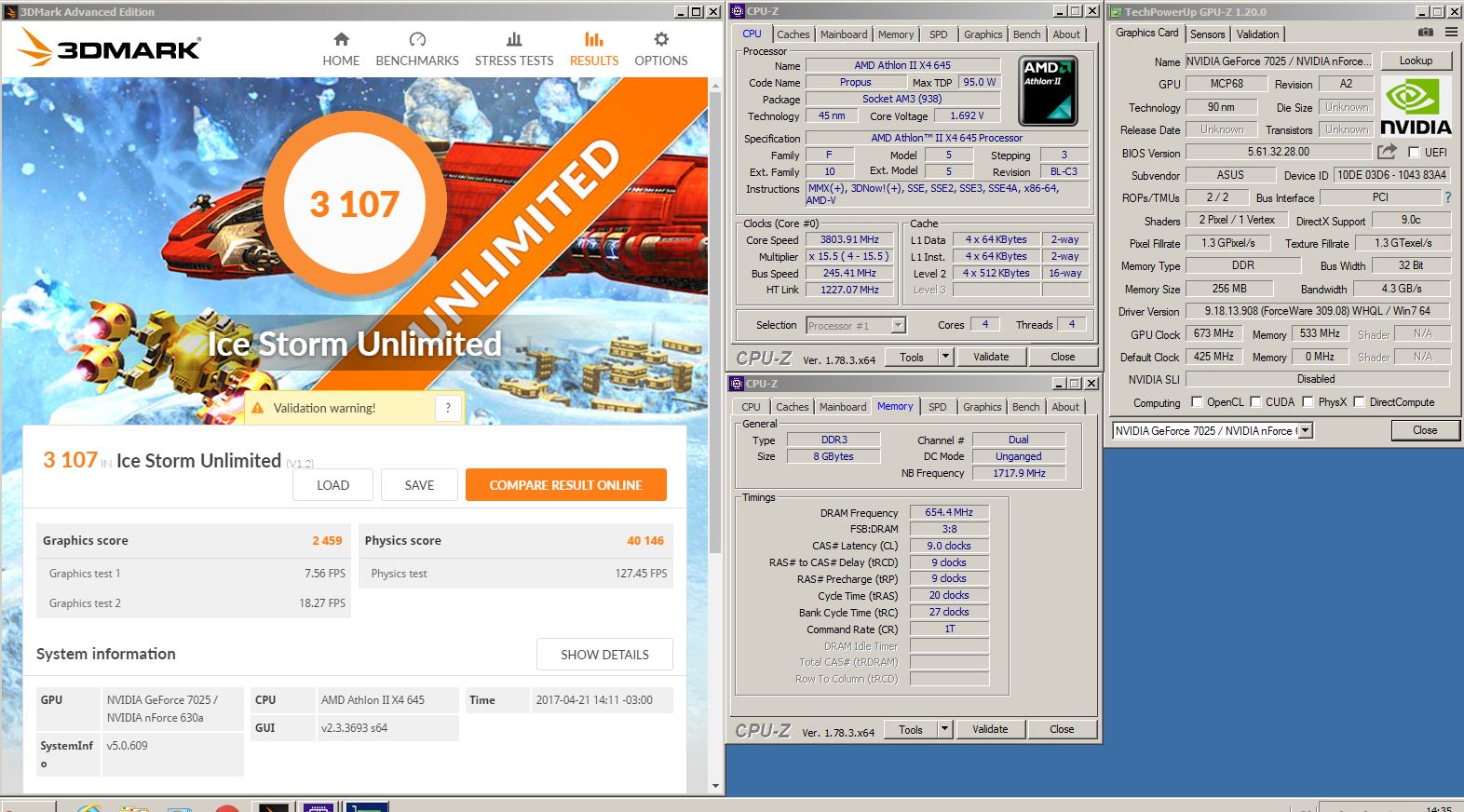Click the DRAM Frequency value 654.4 MHz
The image size is (1464, 812).
tap(949, 512)
